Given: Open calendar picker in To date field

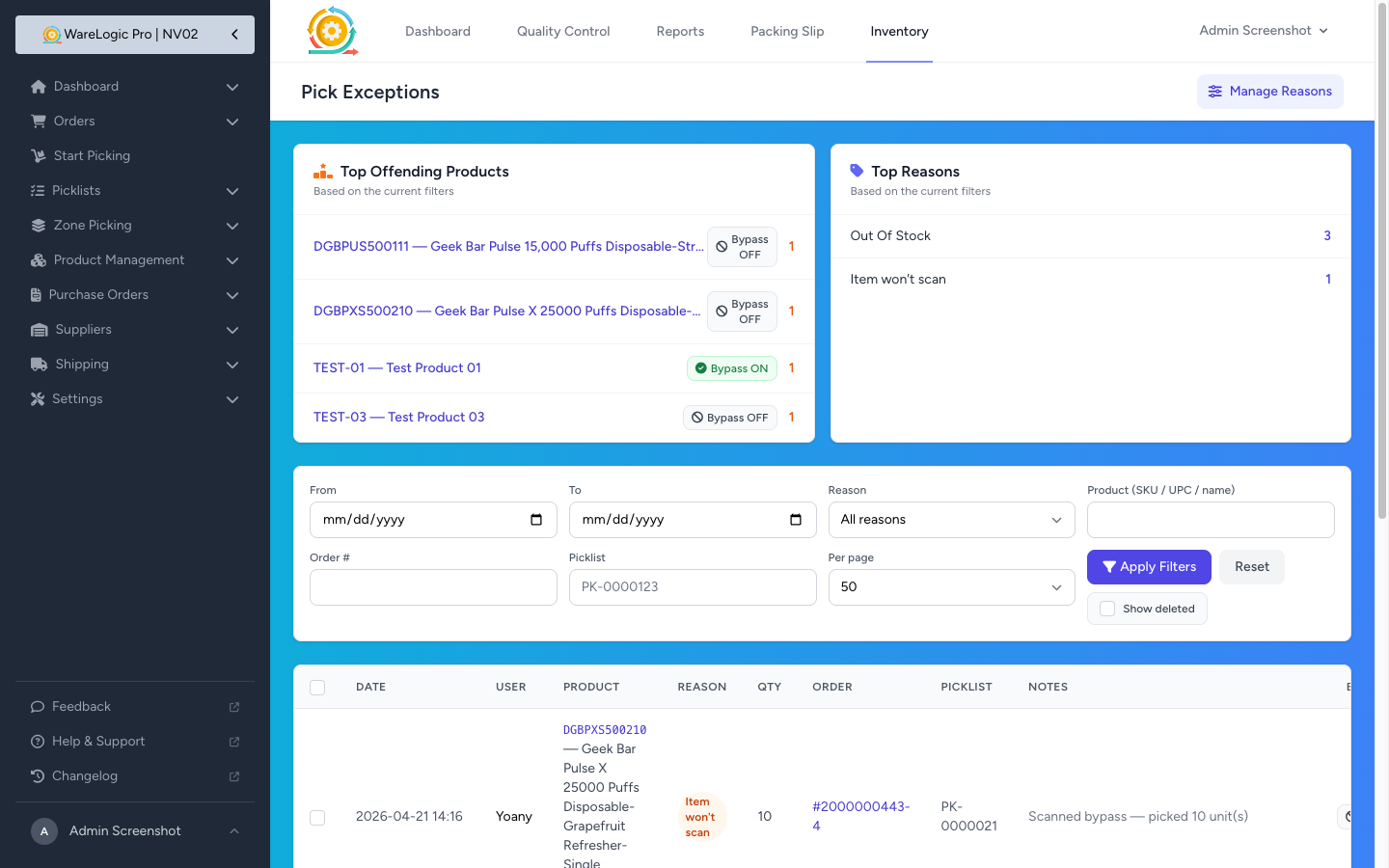Looking at the screenshot, I should 796,520.
